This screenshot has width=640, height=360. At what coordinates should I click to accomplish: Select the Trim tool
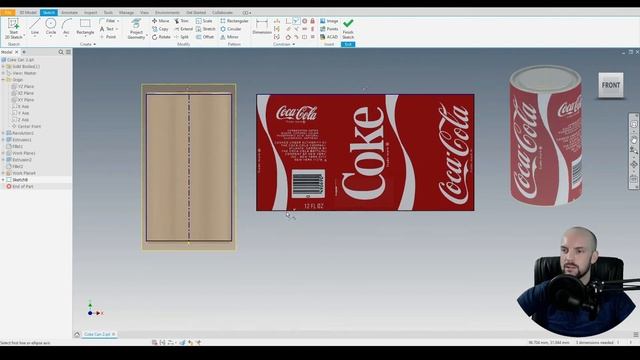click(181, 21)
